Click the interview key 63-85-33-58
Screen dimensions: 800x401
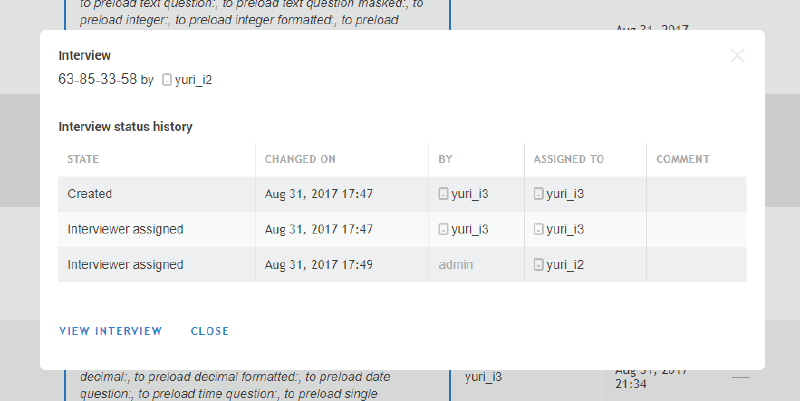coord(97,79)
